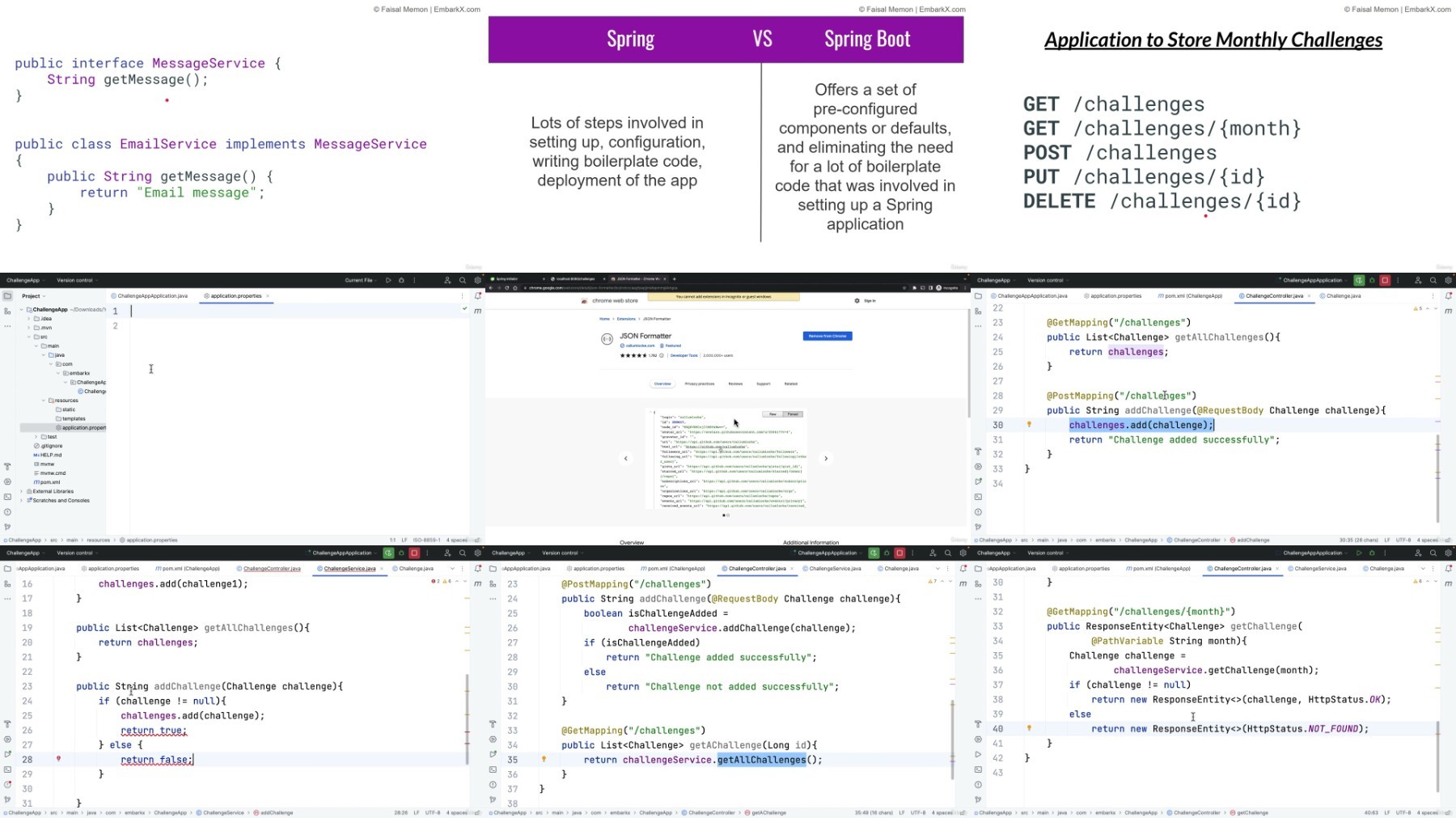This screenshot has width=1456, height=818.
Task: Click Chrome Web Store page vertical scrollbar
Action: 968,364
